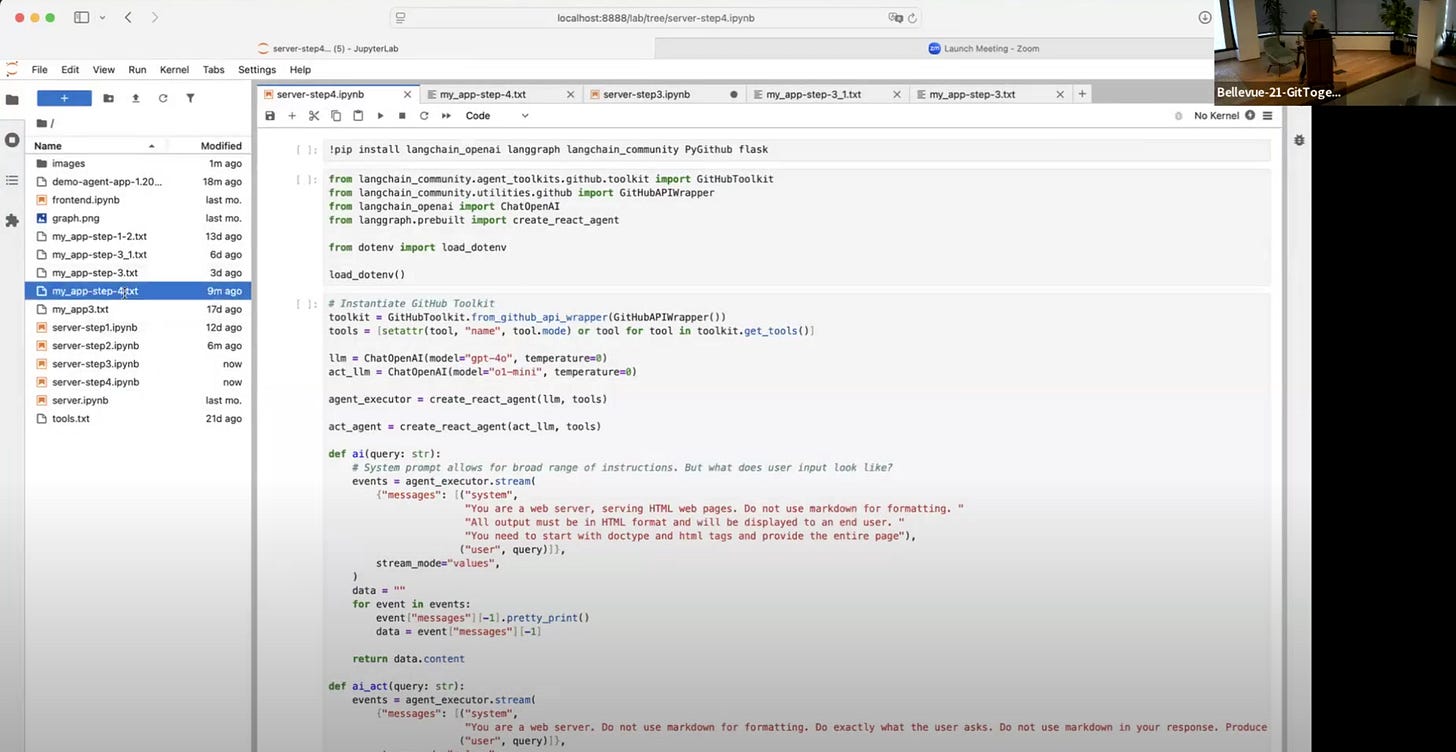Switch to the server-step3.ipynb tab

664,94
